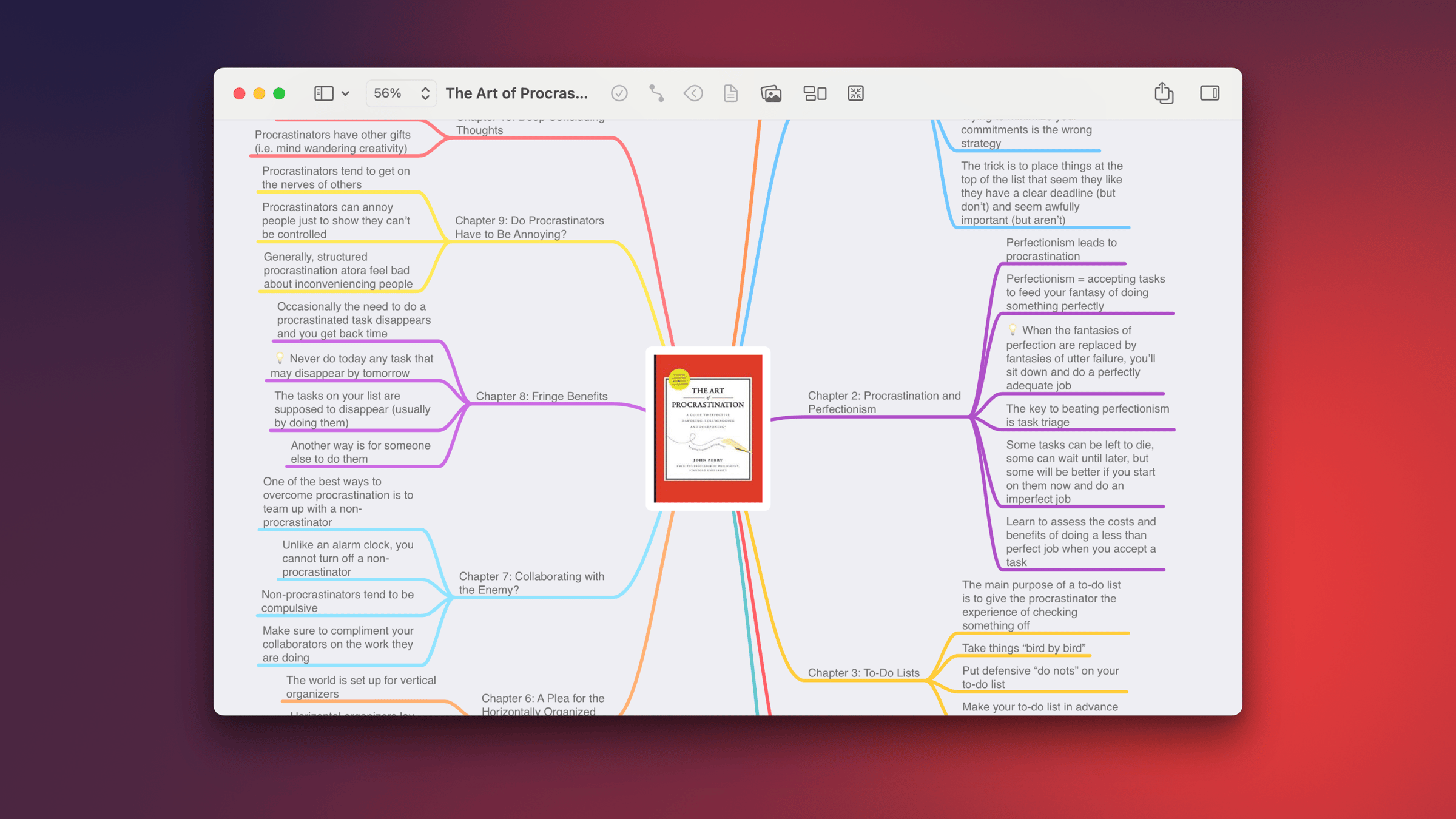Viewport: 1456px width, 819px height.
Task: Select Chapter 6: A Plea for the Horizontally Organized
Action: tap(542, 705)
